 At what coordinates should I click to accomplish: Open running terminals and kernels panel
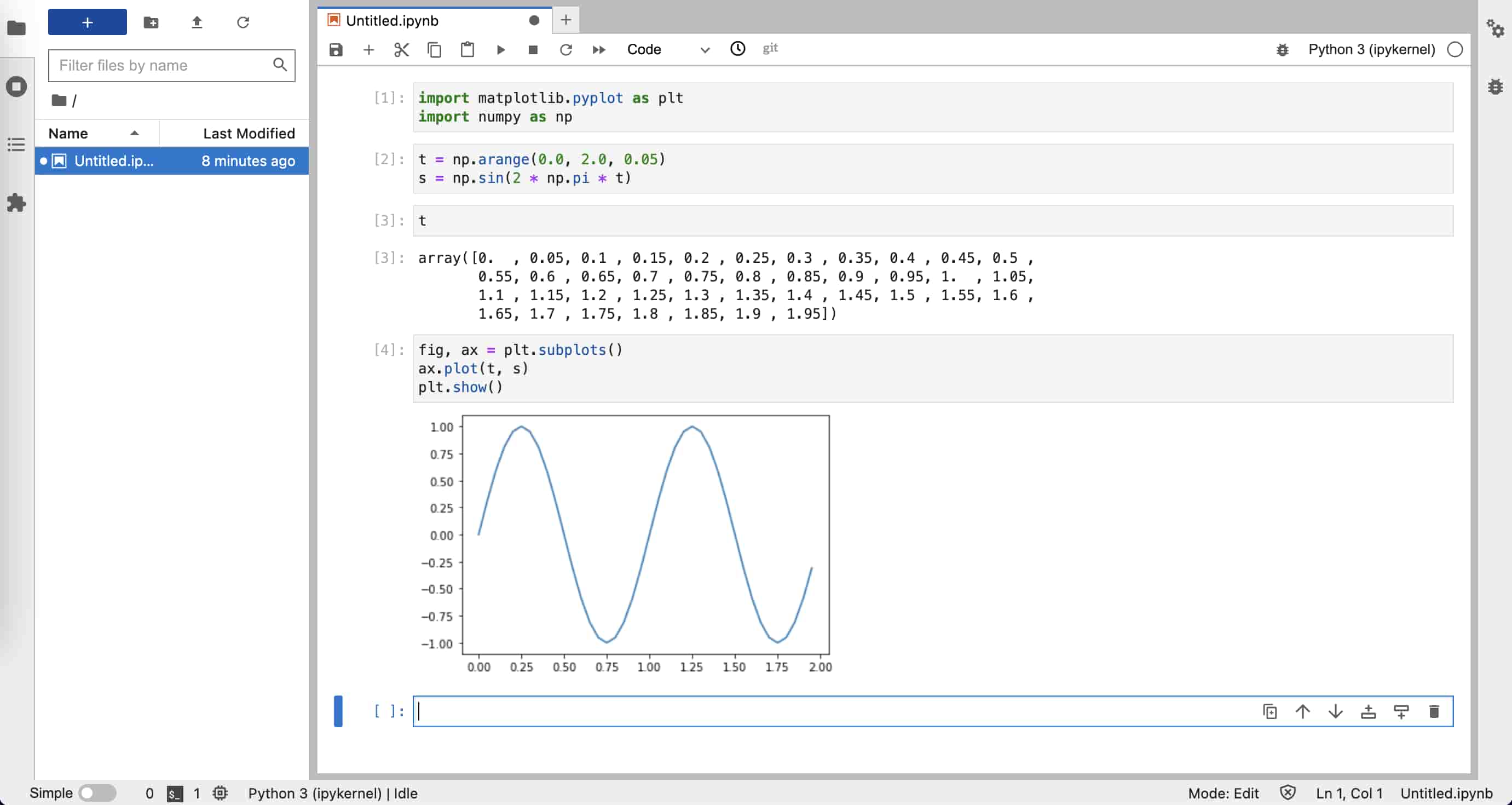(x=16, y=87)
